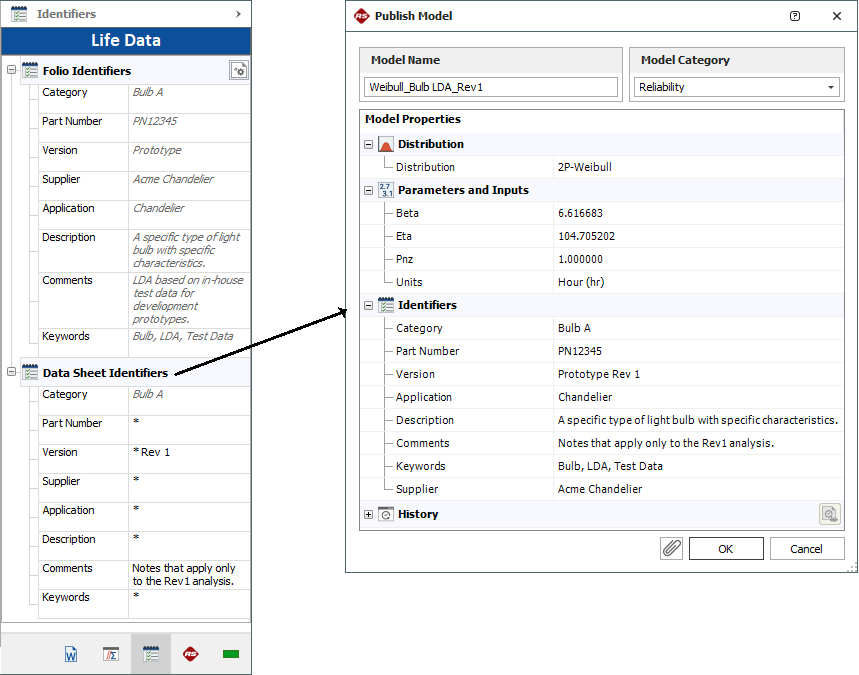Select the Identifiers page icon in bottom bar
The image size is (859, 675).
151,654
